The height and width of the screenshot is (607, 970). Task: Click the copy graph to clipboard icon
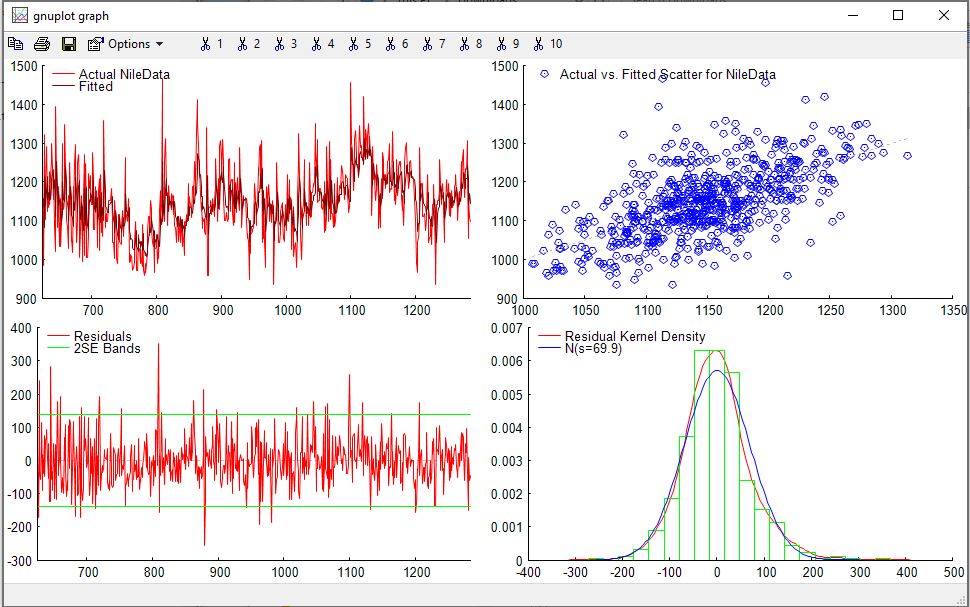point(15,44)
